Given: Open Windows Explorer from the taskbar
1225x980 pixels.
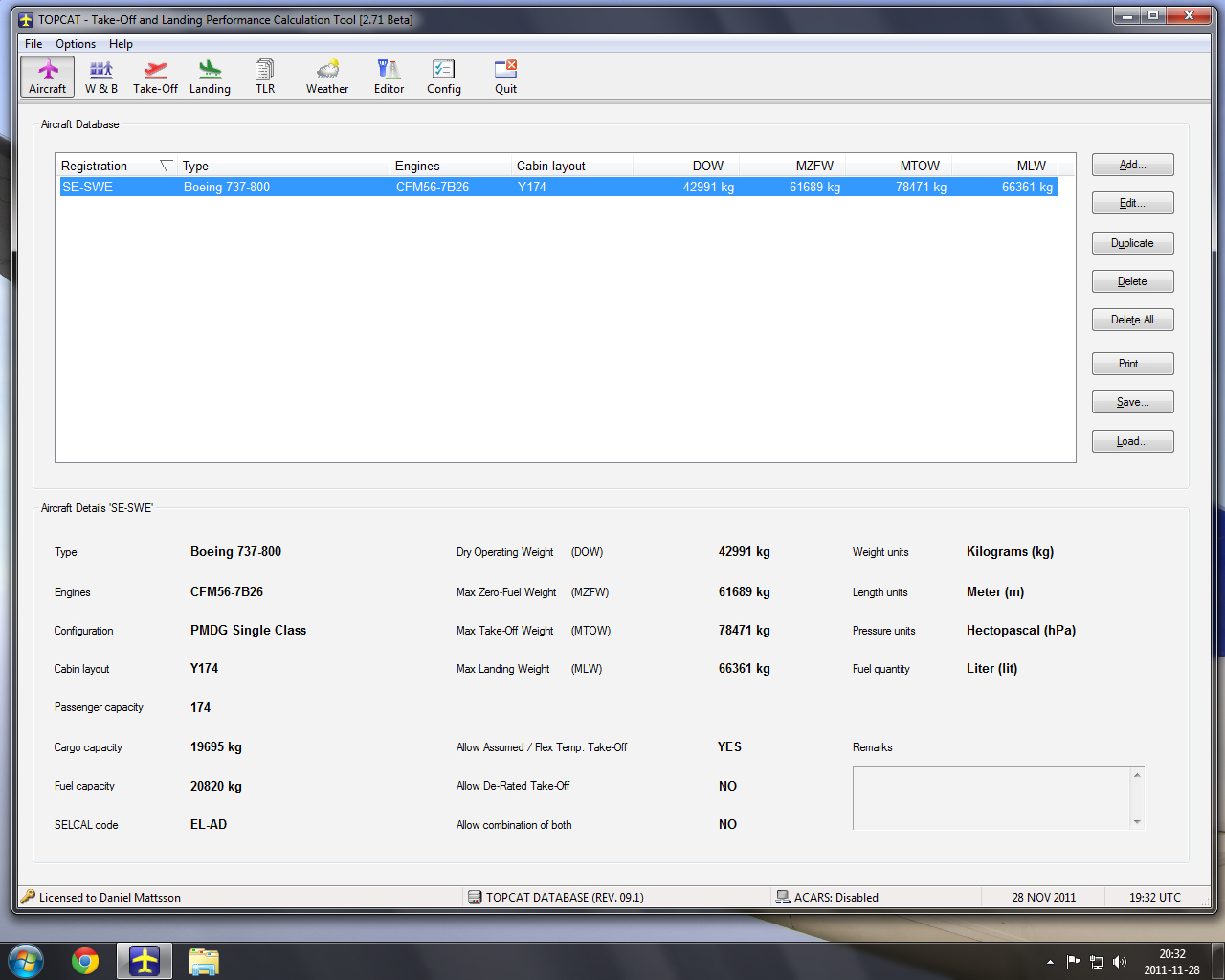Looking at the screenshot, I should (204, 961).
